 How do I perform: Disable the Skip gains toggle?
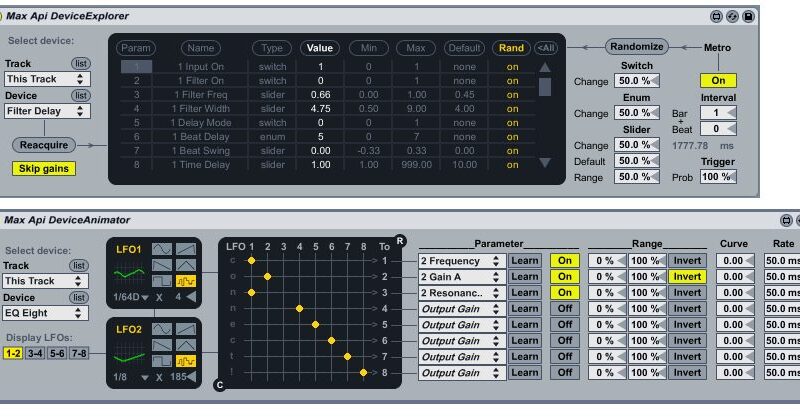pos(44,168)
